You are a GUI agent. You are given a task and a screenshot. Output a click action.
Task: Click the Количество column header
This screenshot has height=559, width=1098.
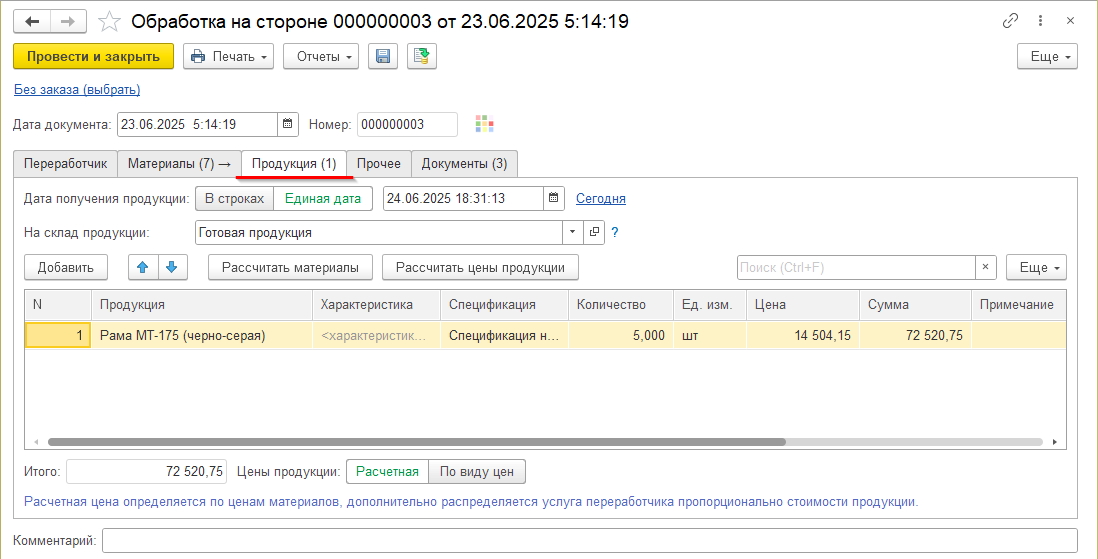(620, 305)
